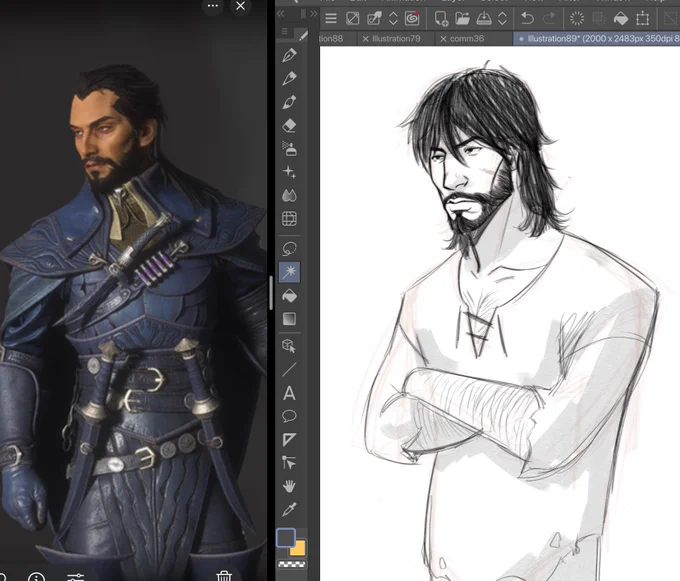Delete photo with trash icon

point(224,576)
